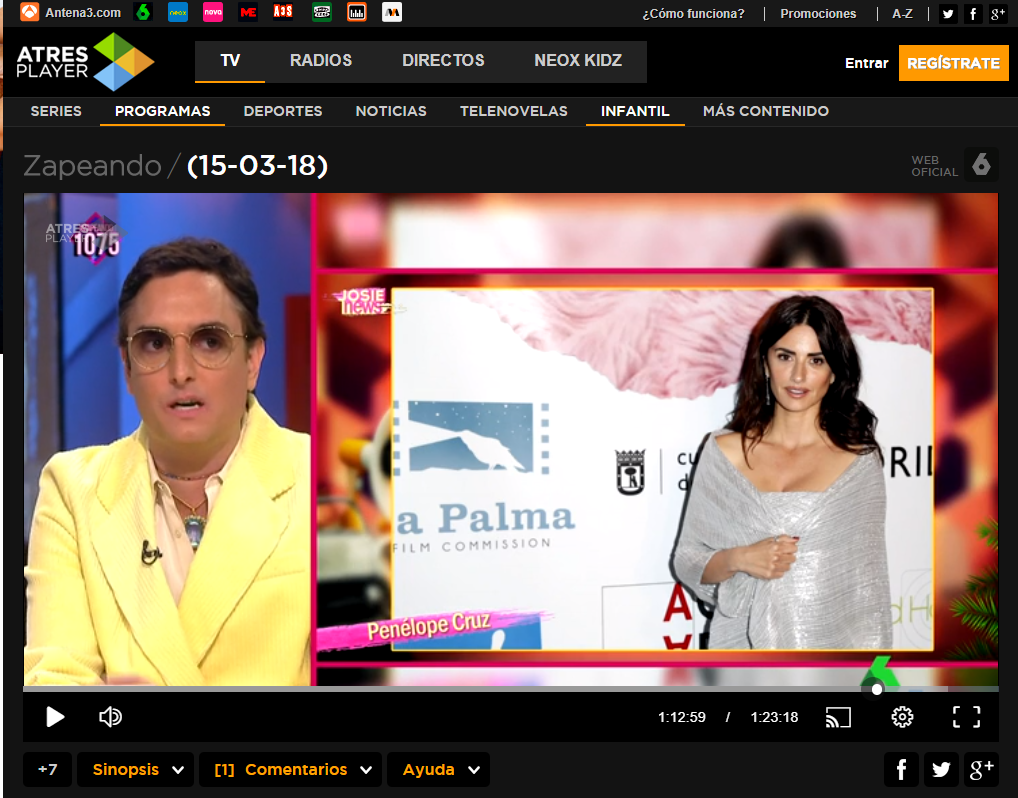Open the Onda Cero radio icon
Viewport: 1018px width, 798px height.
(321, 12)
